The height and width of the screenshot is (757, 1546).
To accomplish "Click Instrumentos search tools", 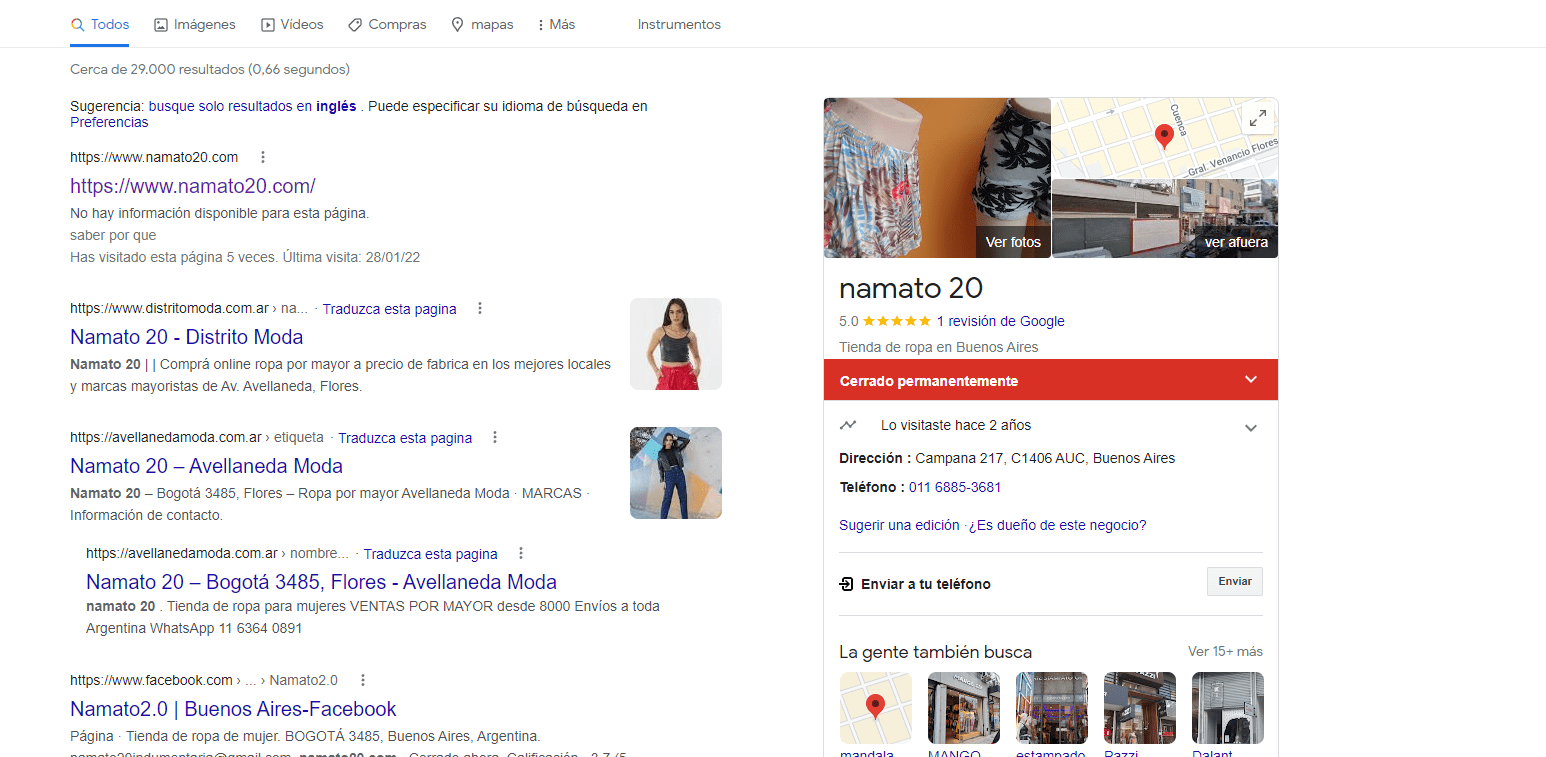I will coord(679,24).
